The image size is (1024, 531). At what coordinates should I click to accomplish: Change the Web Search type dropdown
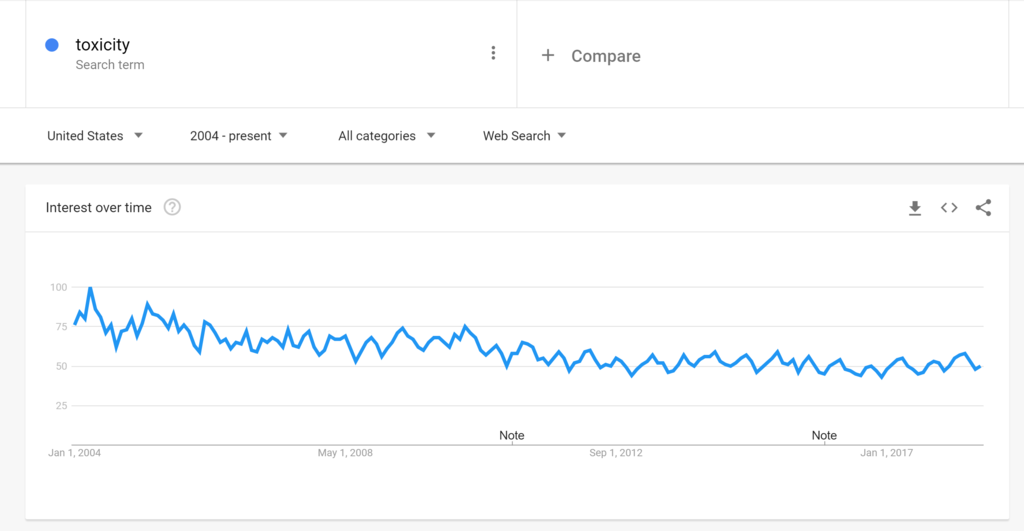tap(524, 136)
